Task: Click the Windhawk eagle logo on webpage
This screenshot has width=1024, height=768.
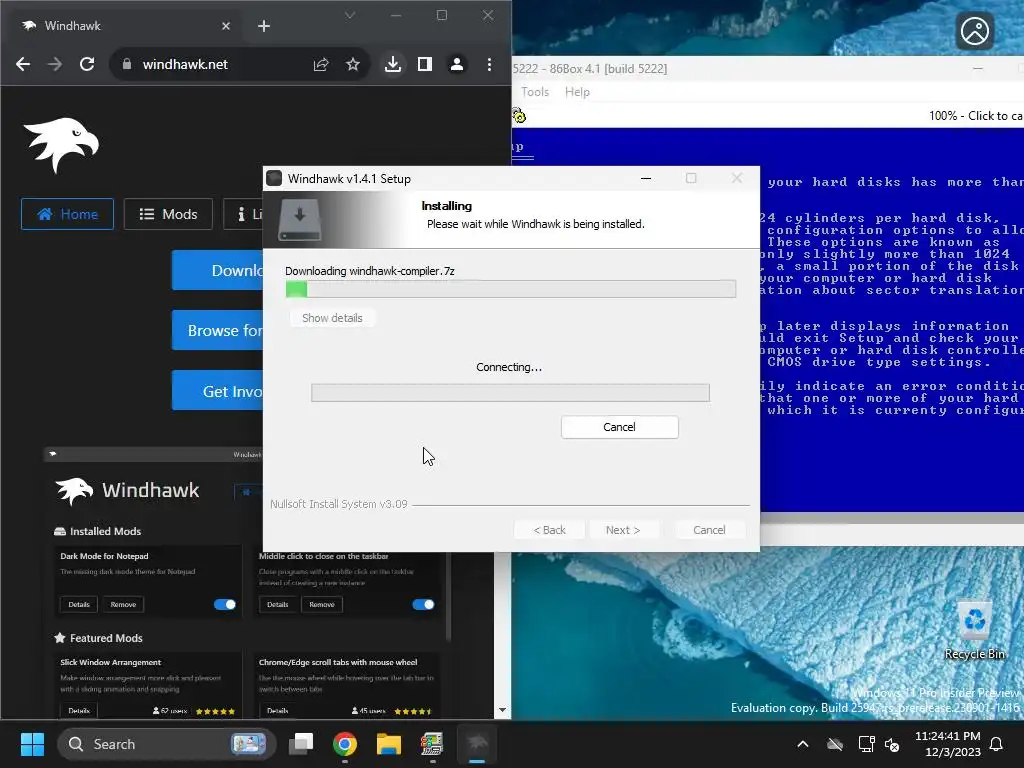Action: click(x=61, y=145)
